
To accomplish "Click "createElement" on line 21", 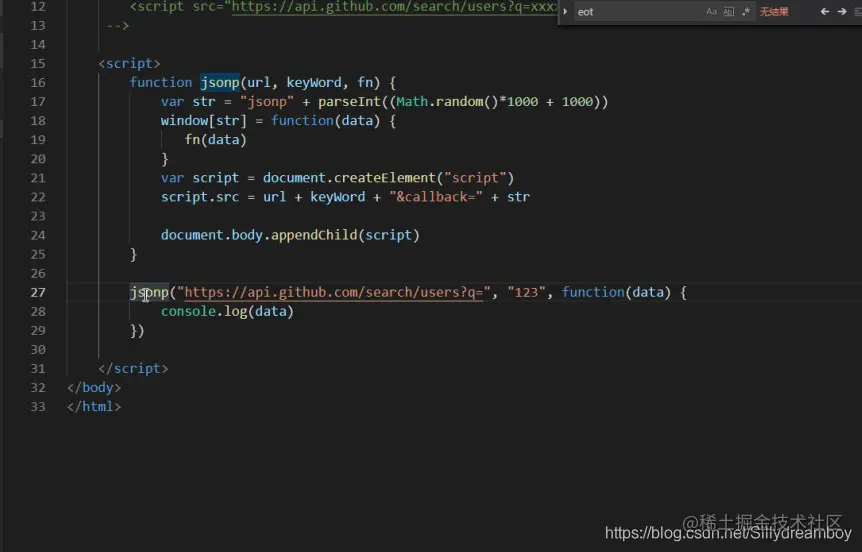I will [x=385, y=178].
